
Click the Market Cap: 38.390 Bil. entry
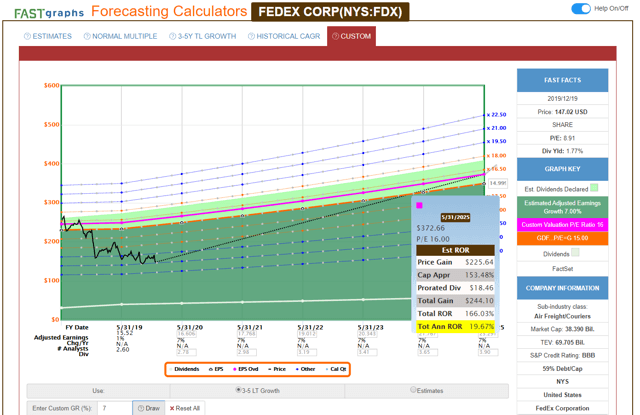click(x=562, y=329)
